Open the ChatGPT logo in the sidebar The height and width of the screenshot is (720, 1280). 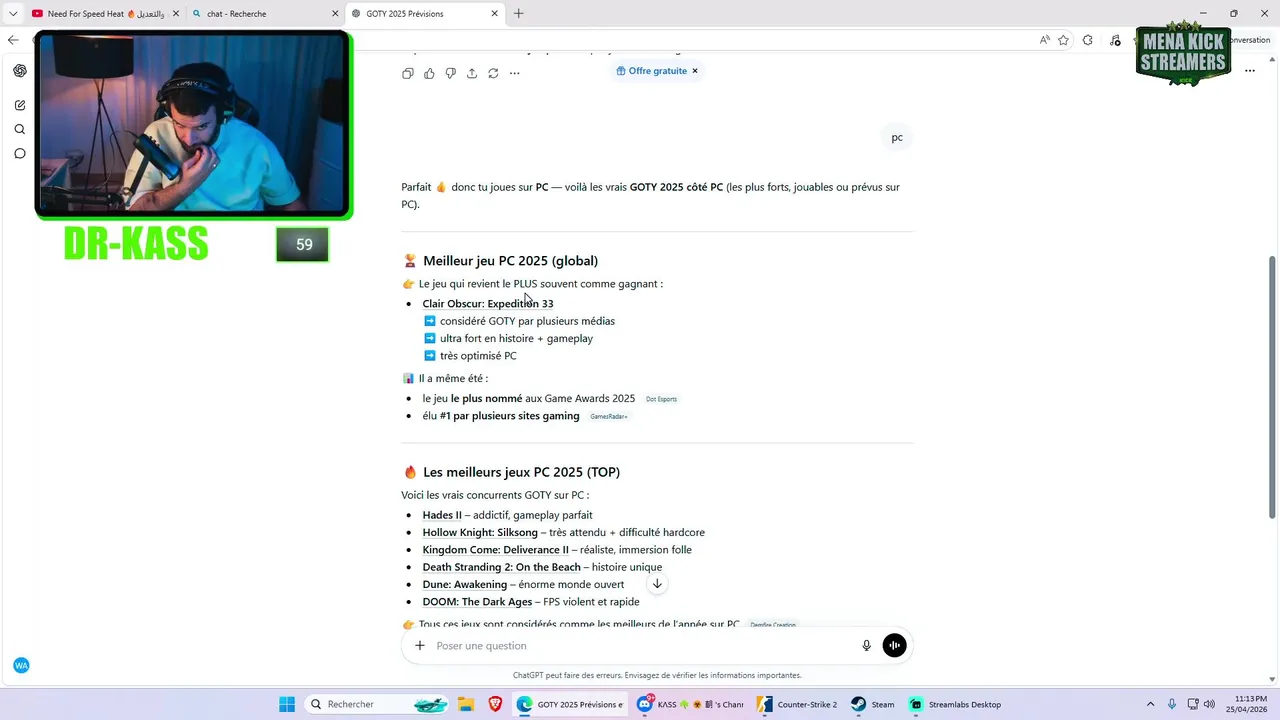[20, 71]
